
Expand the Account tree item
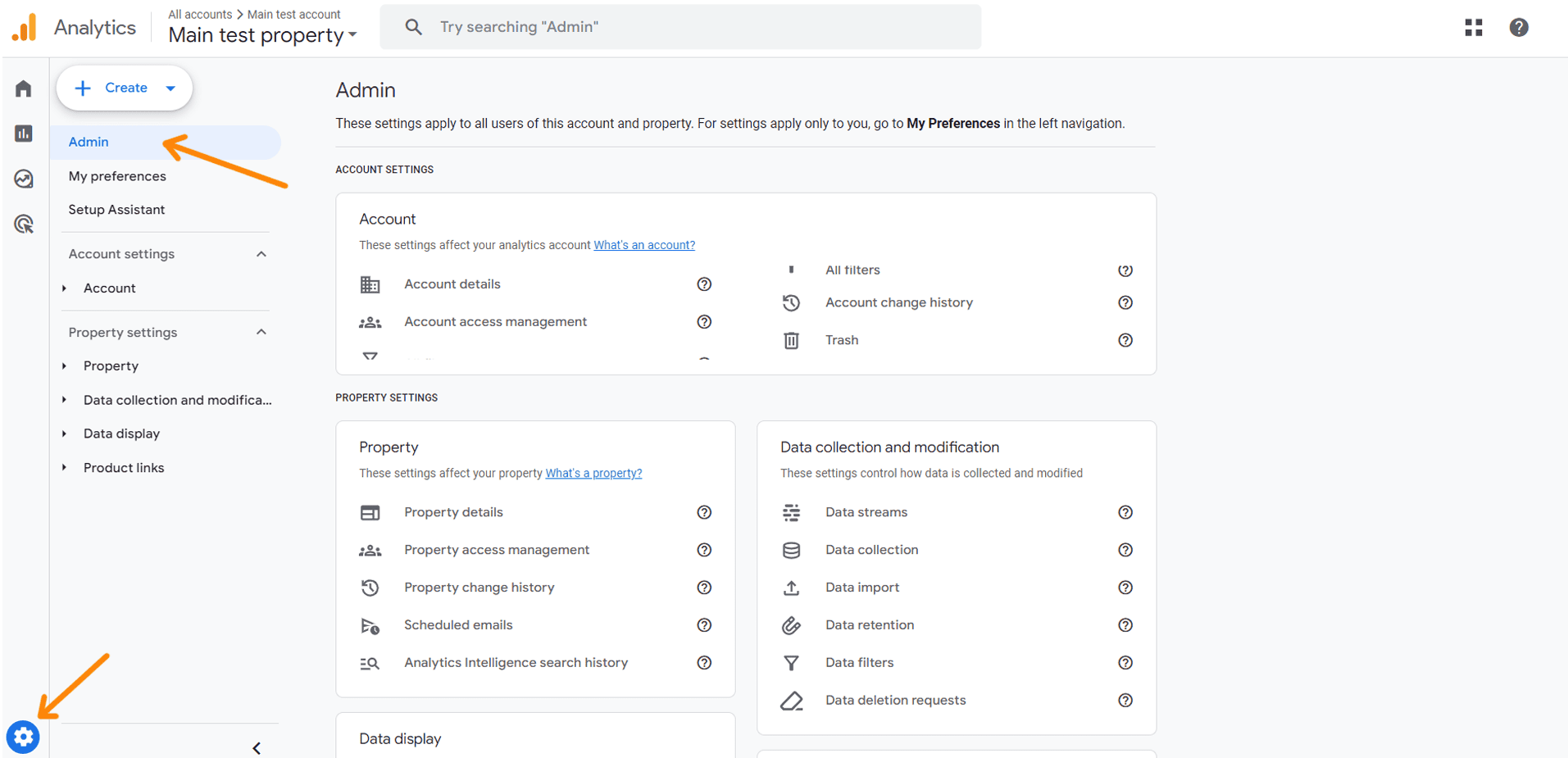[x=65, y=288]
